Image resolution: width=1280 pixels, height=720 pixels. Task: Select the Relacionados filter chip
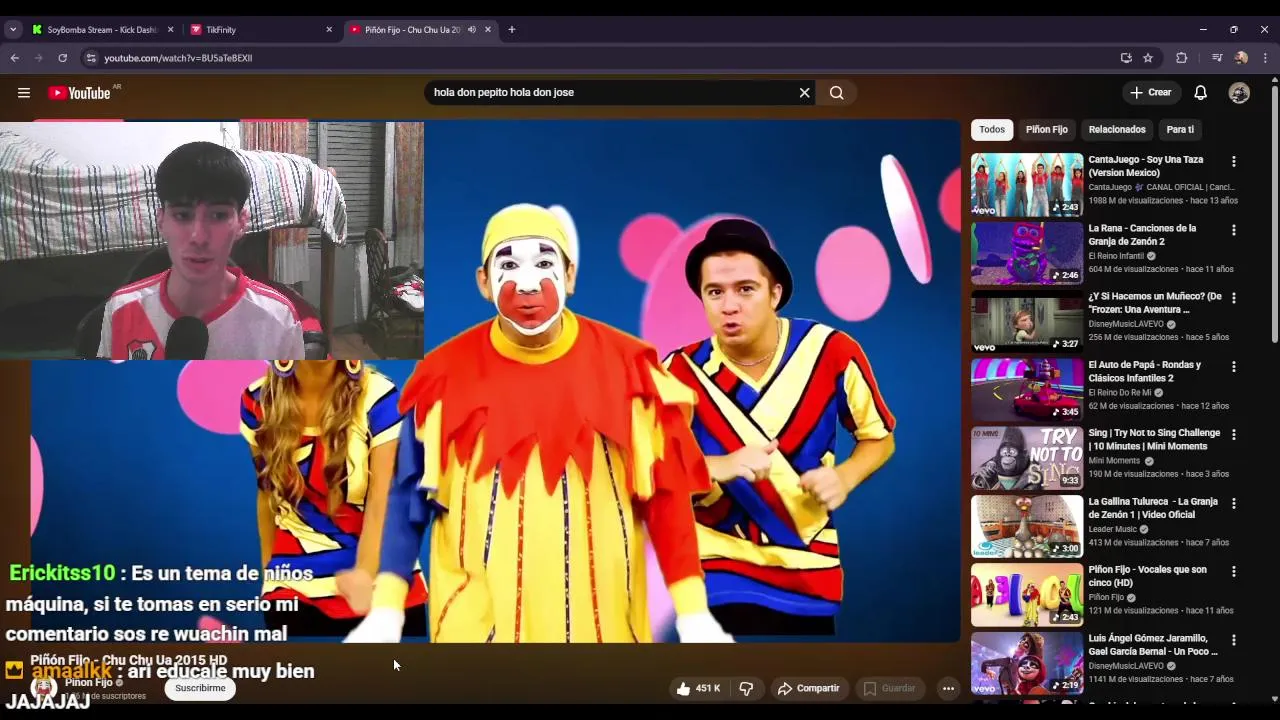[x=1117, y=130]
